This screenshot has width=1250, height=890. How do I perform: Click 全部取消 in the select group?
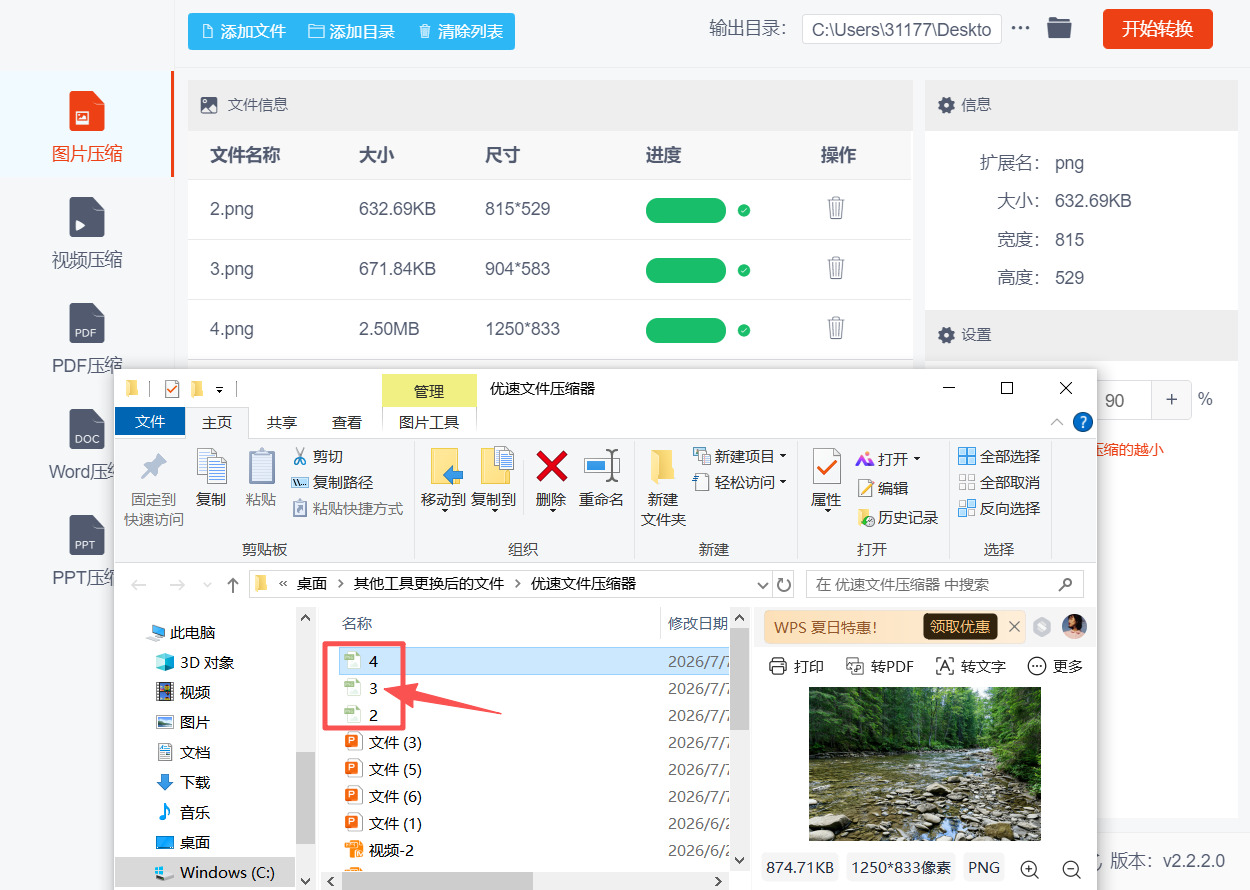[999, 482]
